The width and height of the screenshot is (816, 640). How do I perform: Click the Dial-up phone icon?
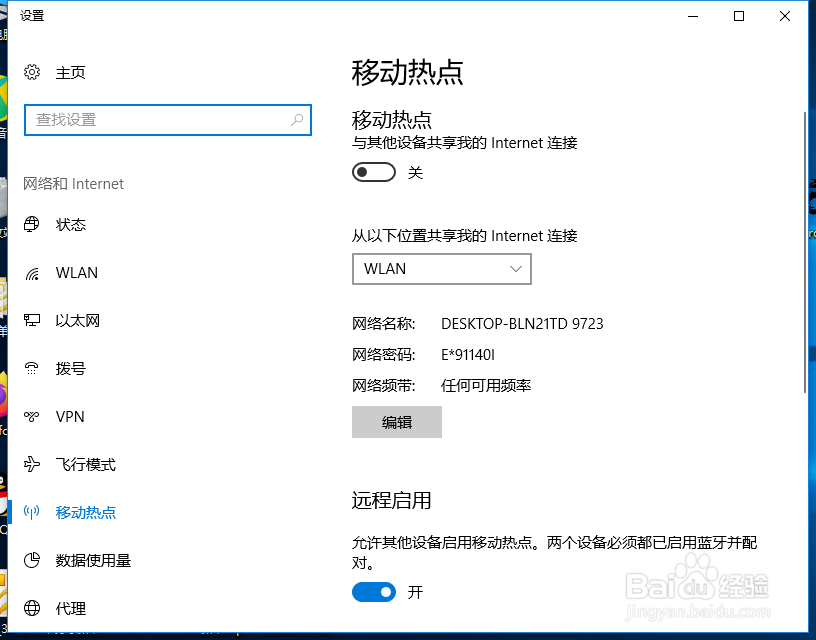[x=32, y=368]
